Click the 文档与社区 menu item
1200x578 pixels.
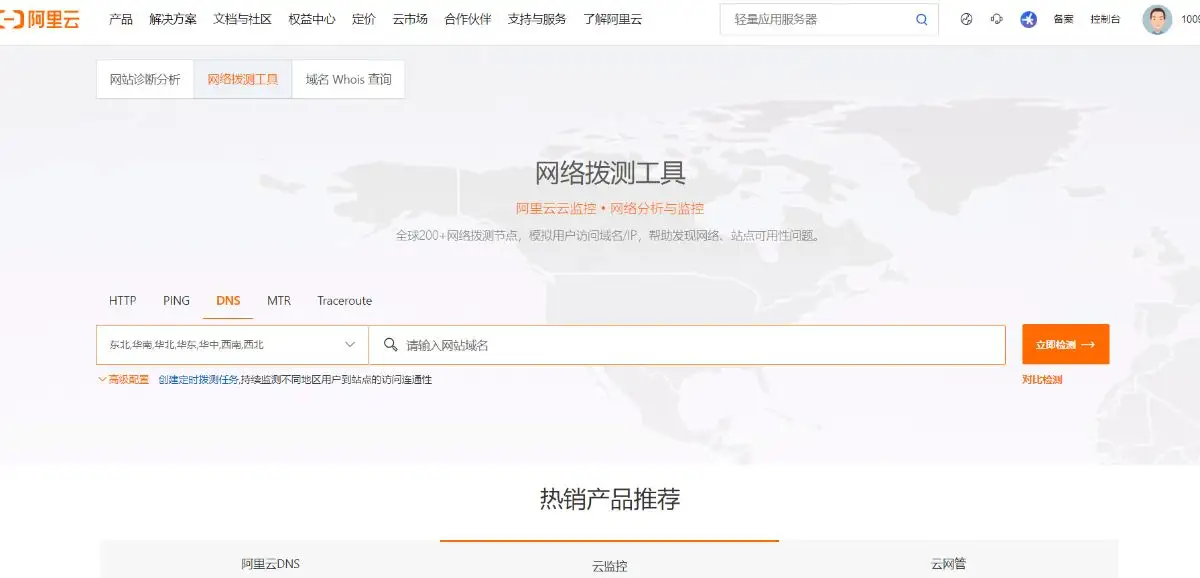[244, 18]
